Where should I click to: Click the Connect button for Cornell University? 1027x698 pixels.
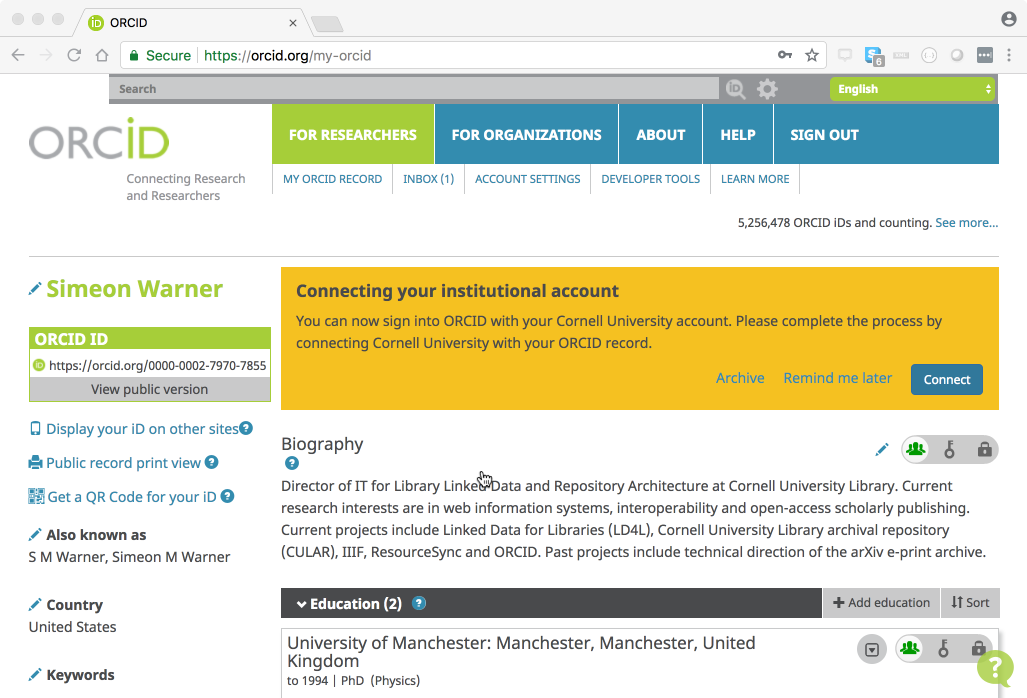(946, 379)
